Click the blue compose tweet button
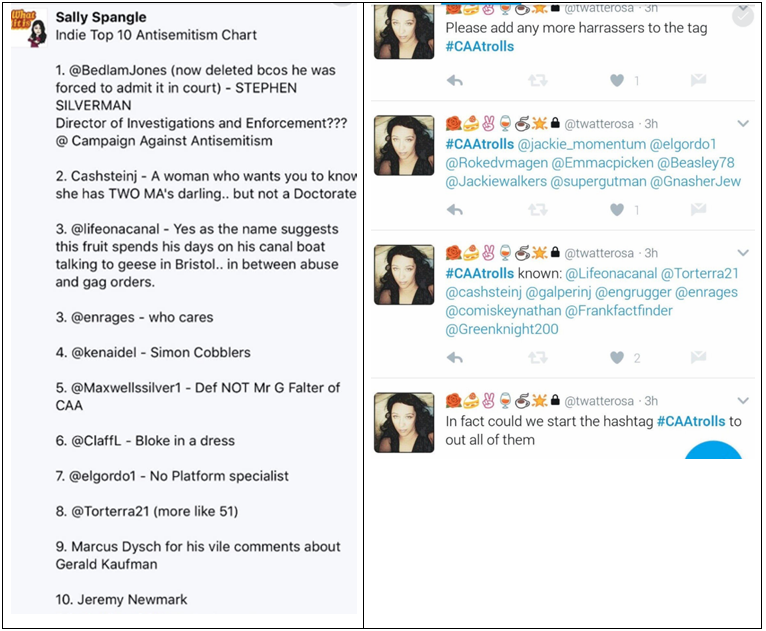 pyautogui.click(x=713, y=450)
